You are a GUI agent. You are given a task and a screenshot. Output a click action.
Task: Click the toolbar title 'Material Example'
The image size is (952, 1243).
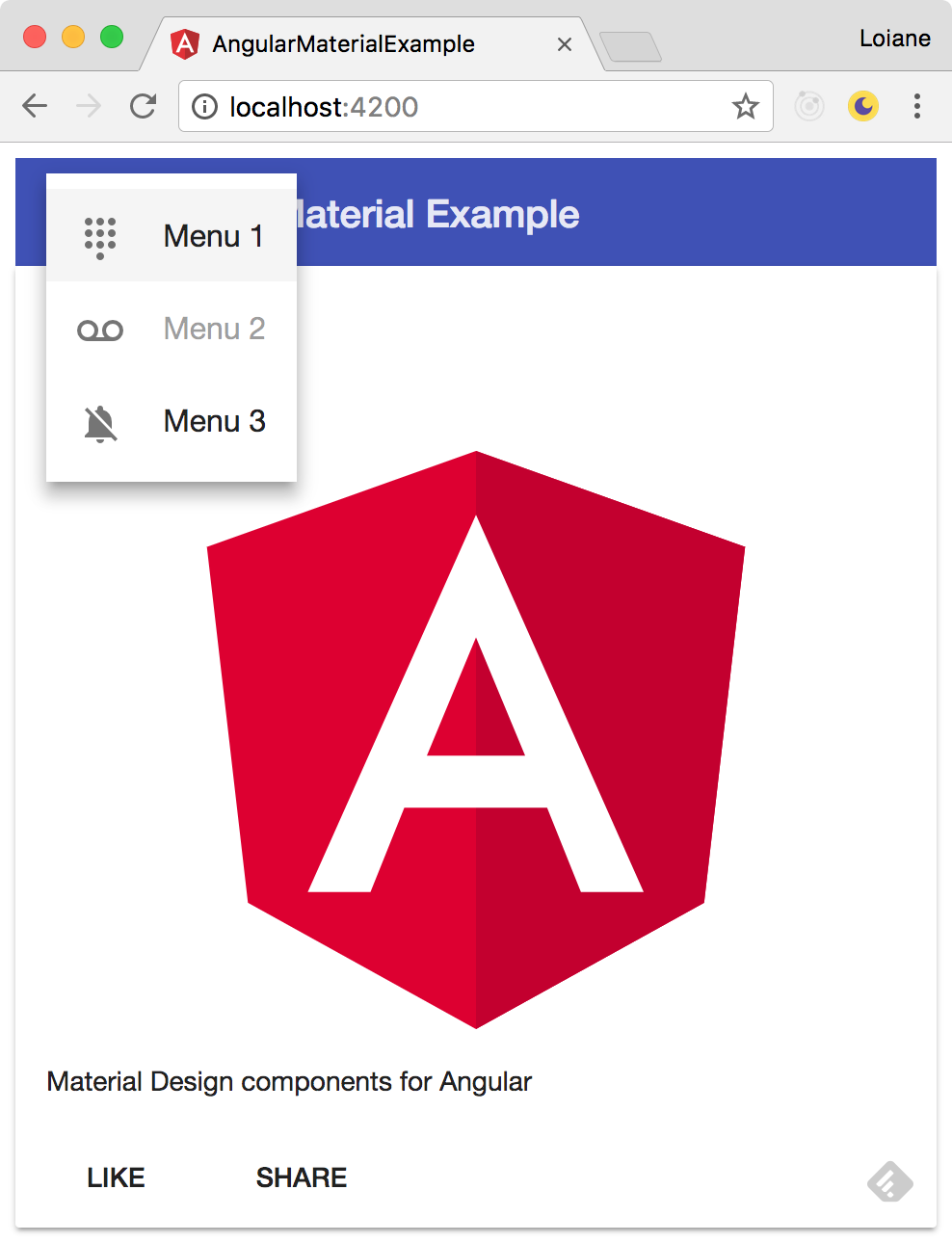438,214
